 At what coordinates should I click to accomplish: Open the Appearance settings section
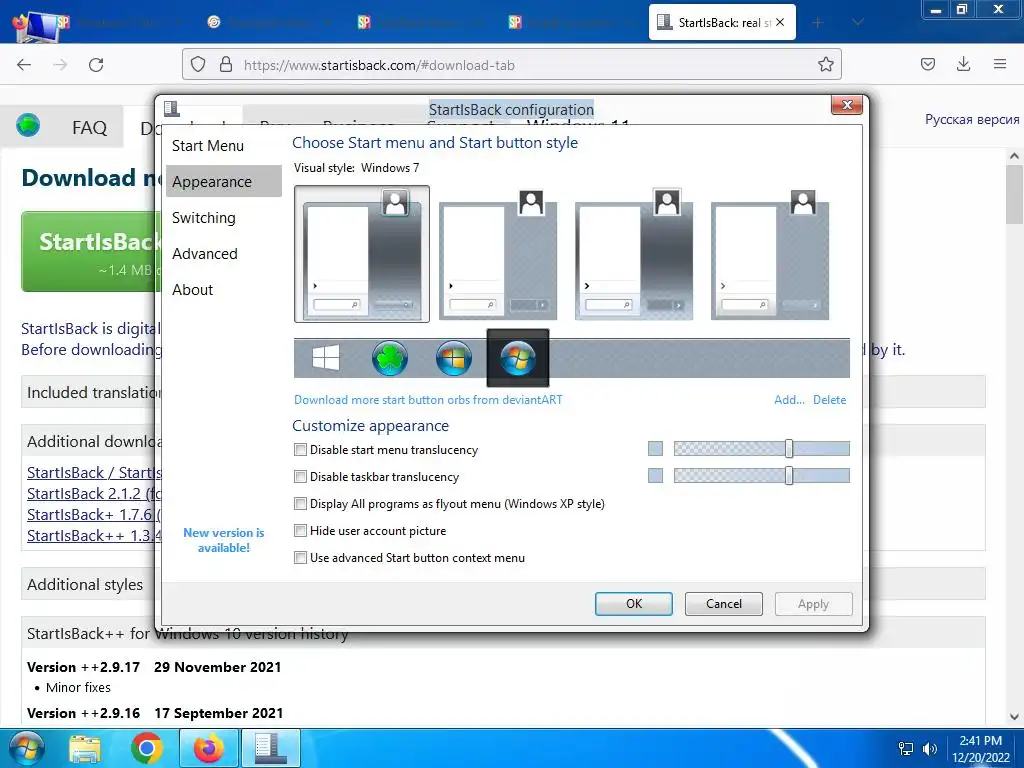224,182
